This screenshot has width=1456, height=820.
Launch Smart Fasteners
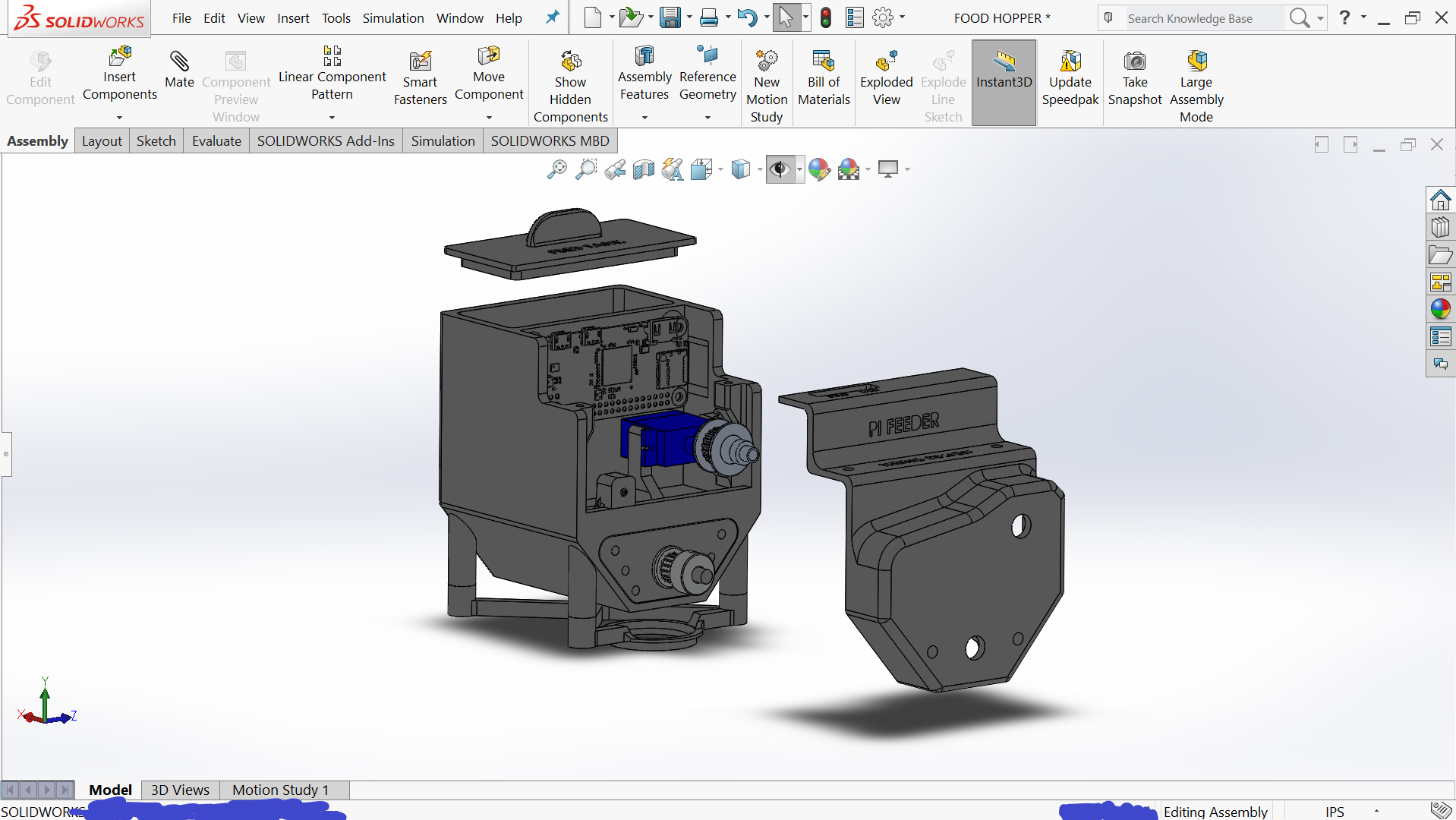pyautogui.click(x=420, y=78)
